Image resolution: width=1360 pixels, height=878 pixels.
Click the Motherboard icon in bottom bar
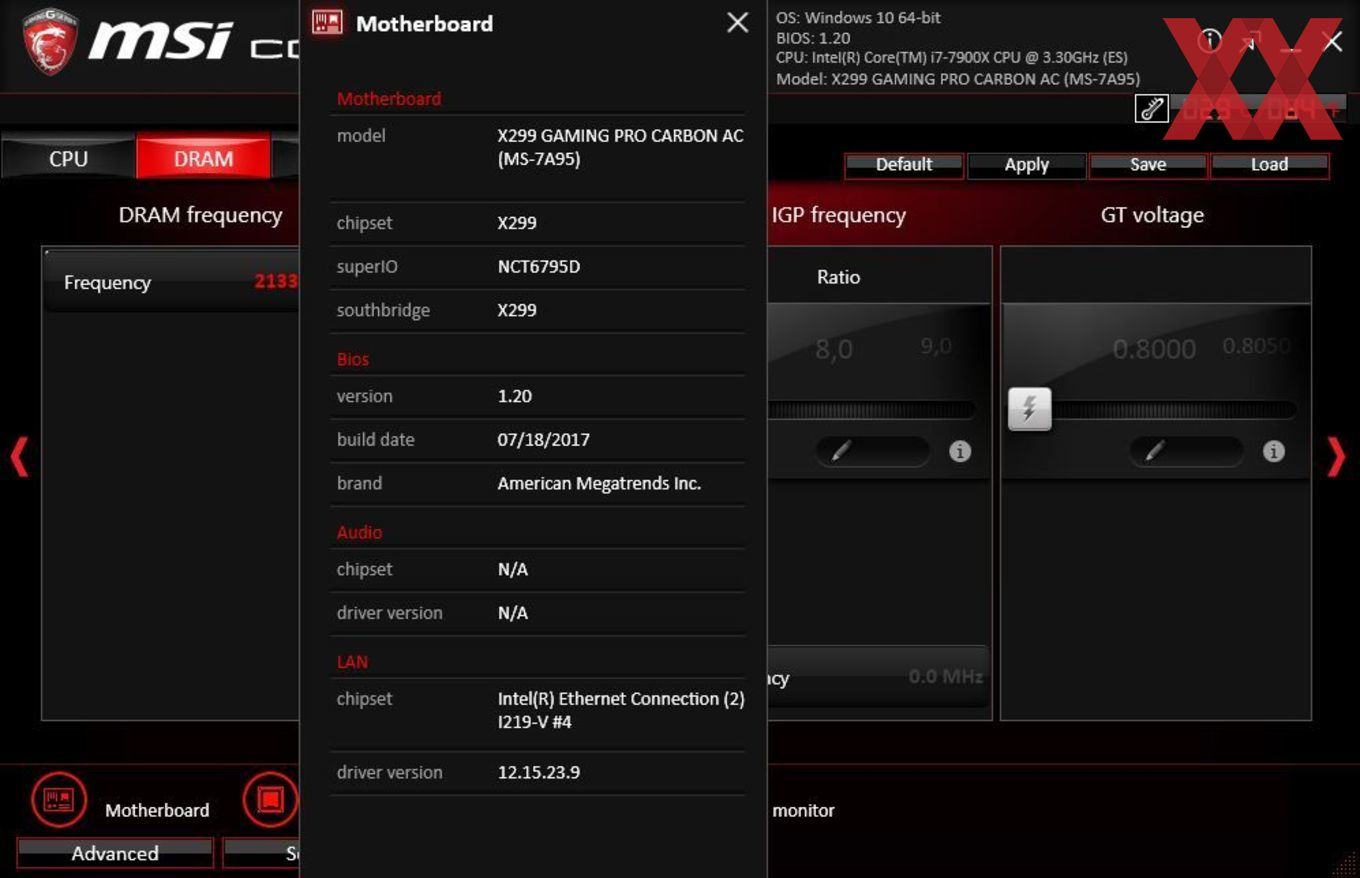[59, 800]
